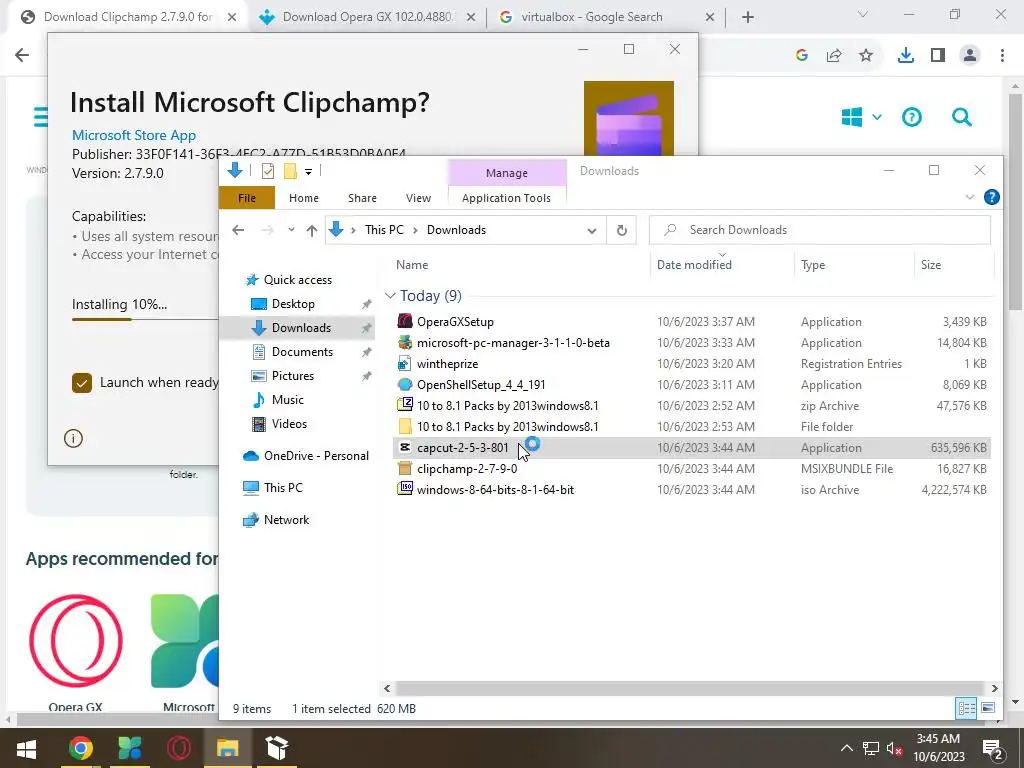Screen dimensions: 1024x768
Task: Sort by the Size column header
Action: [931, 264]
